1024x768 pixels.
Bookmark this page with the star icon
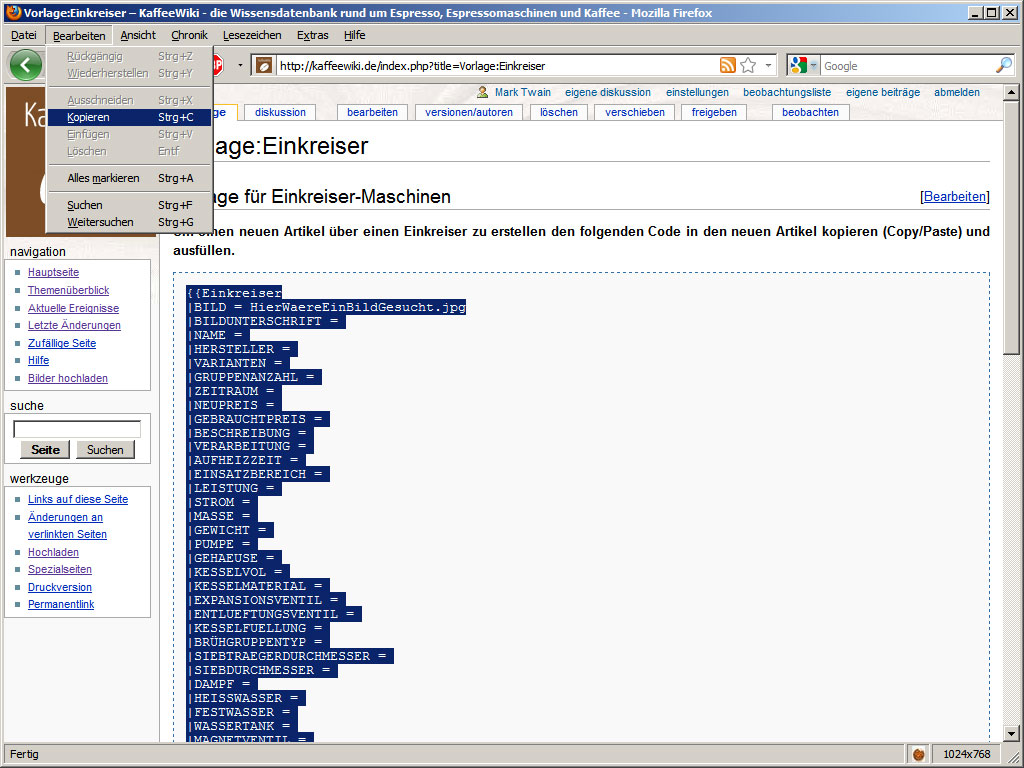pyautogui.click(x=747, y=66)
